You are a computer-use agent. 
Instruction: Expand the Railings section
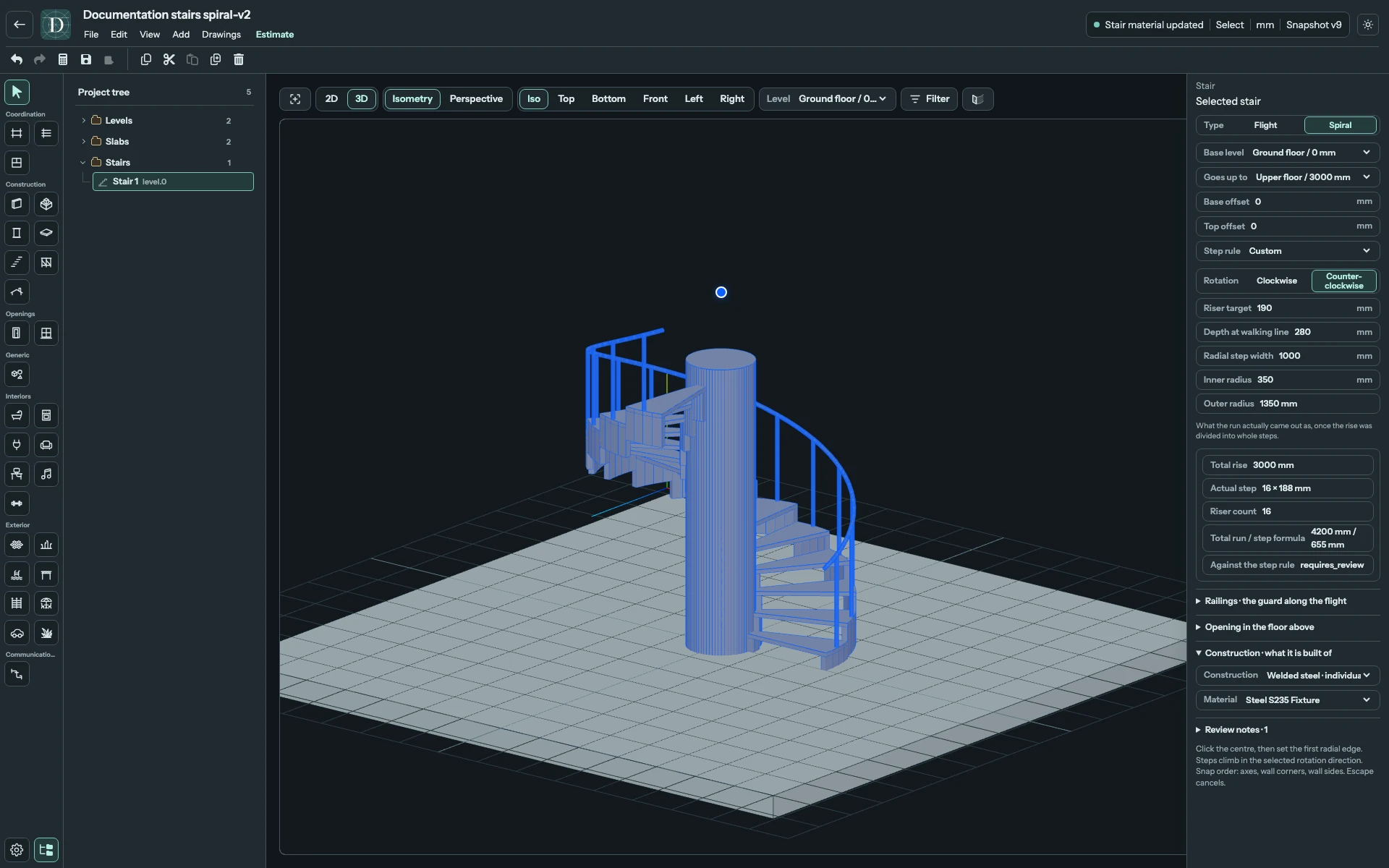[1288, 601]
